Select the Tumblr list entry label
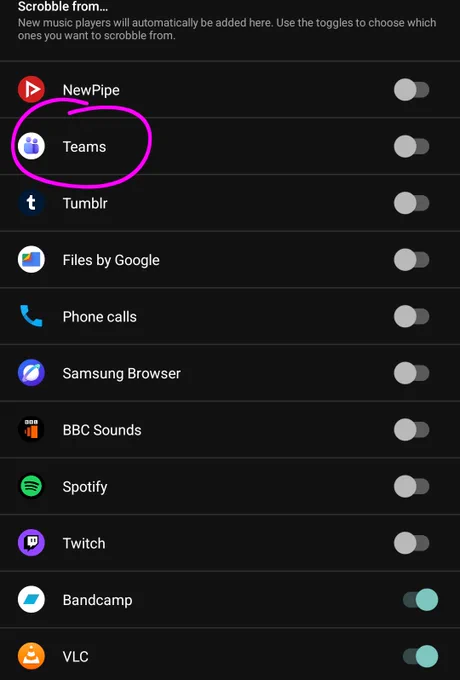460x680 pixels. click(x=85, y=203)
